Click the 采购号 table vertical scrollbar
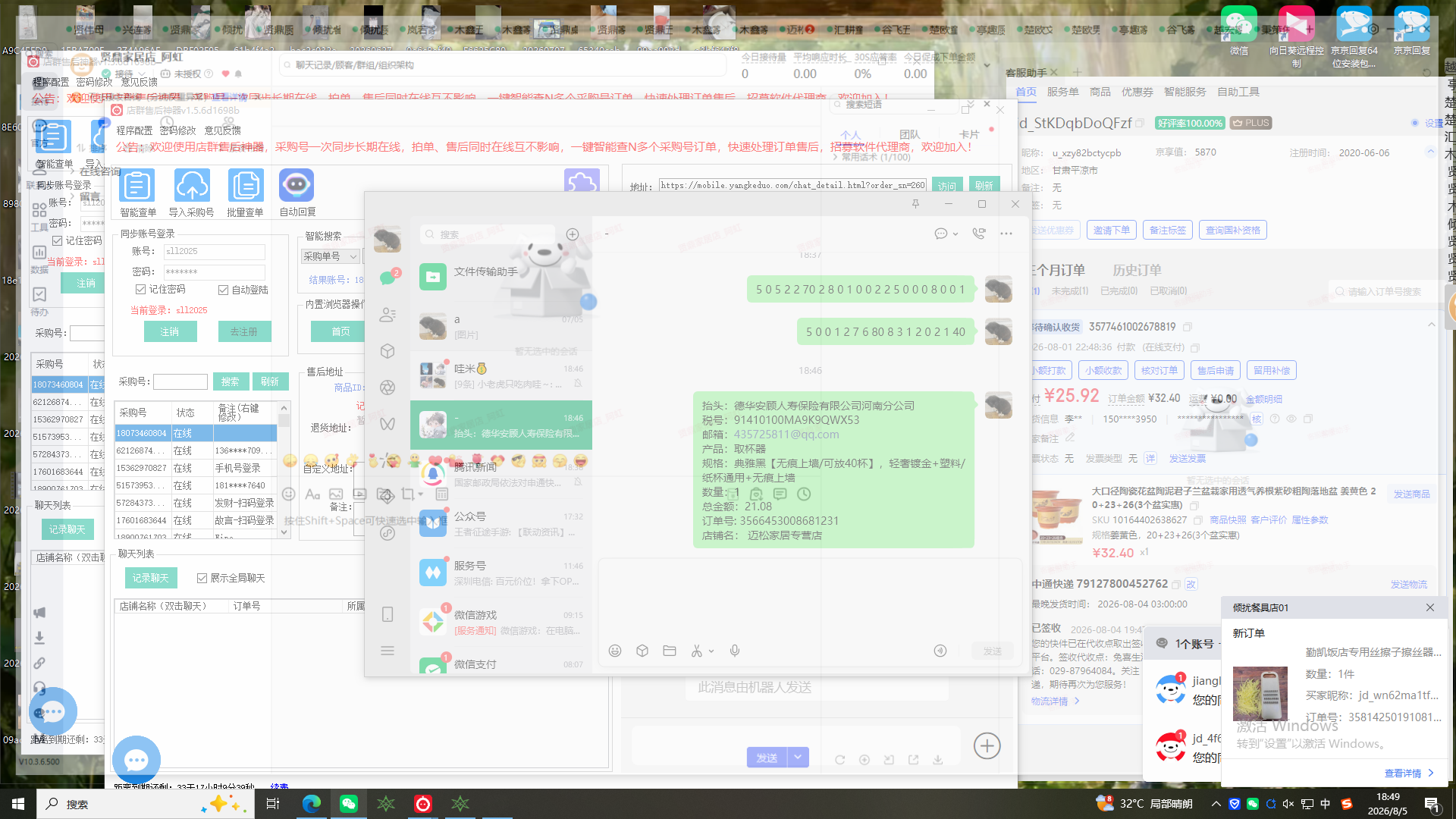The width and height of the screenshot is (1456, 819). click(x=284, y=470)
